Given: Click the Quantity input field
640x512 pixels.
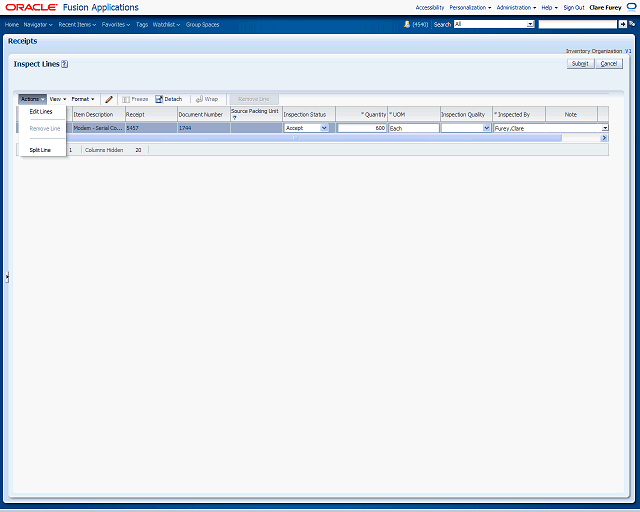Looking at the screenshot, I should click(x=362, y=128).
